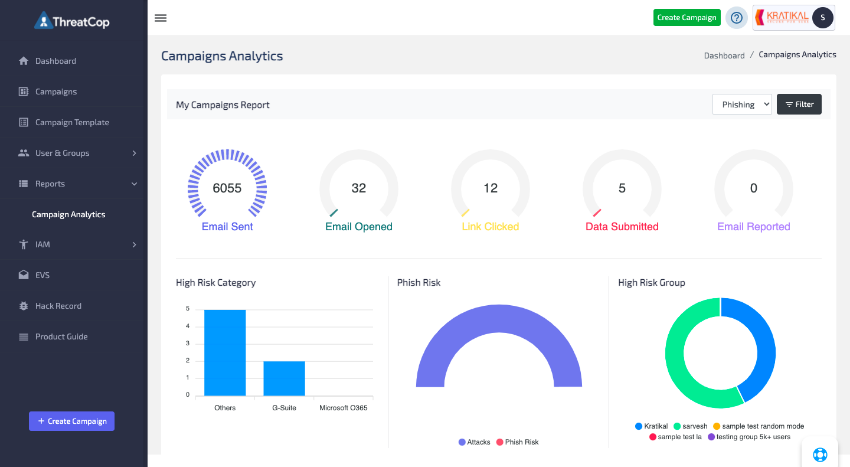Open the support lifebuoy chat icon
Viewport: 850px width, 467px height.
(x=820, y=454)
